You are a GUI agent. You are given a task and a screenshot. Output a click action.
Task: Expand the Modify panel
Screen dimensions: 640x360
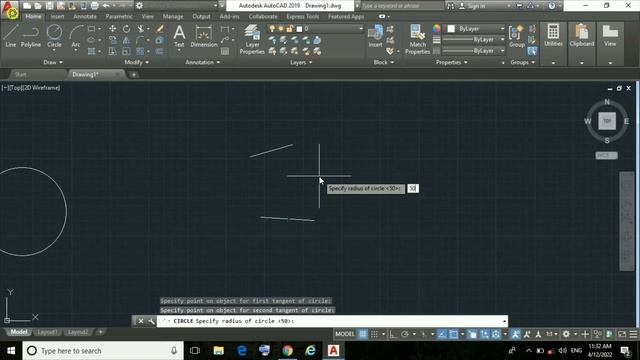pyautogui.click(x=137, y=62)
